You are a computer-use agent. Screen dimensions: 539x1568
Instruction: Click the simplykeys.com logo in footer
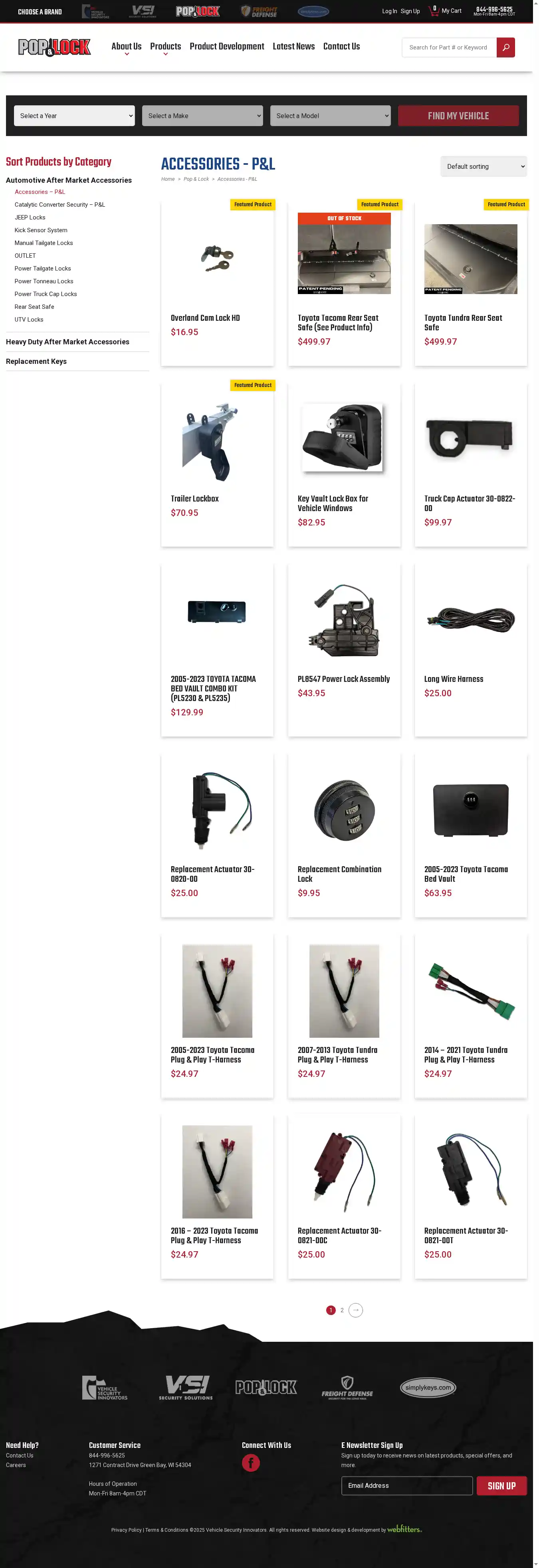(x=428, y=1388)
